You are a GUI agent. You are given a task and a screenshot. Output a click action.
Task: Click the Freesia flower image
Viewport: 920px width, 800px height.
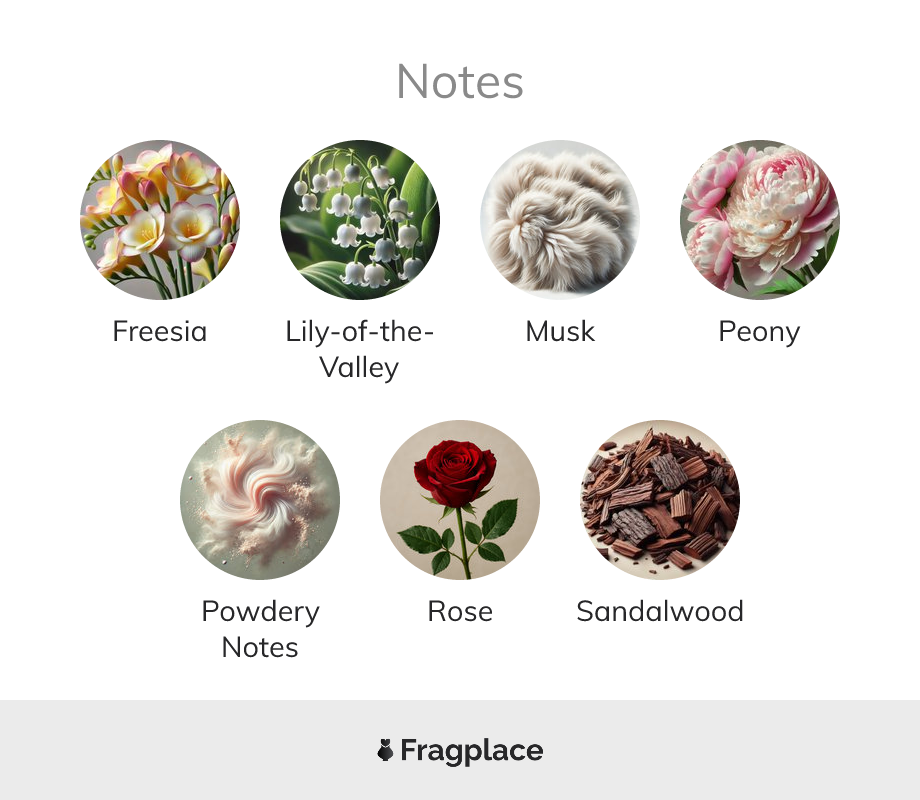pos(160,220)
